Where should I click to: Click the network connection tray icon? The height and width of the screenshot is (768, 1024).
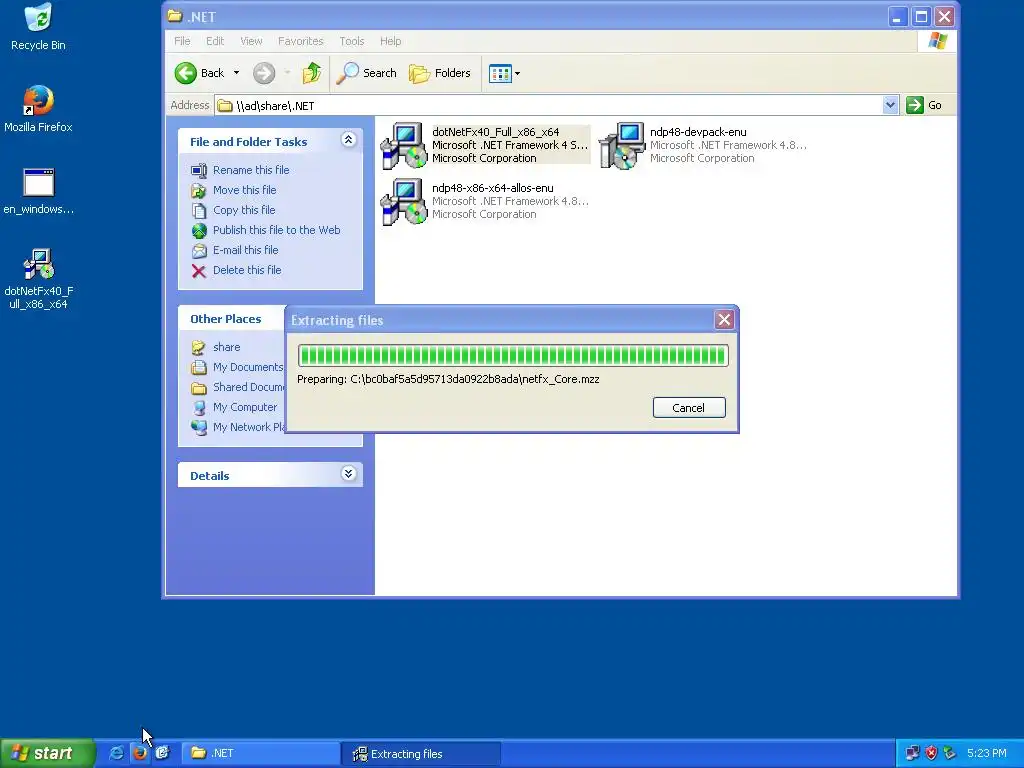[x=912, y=753]
